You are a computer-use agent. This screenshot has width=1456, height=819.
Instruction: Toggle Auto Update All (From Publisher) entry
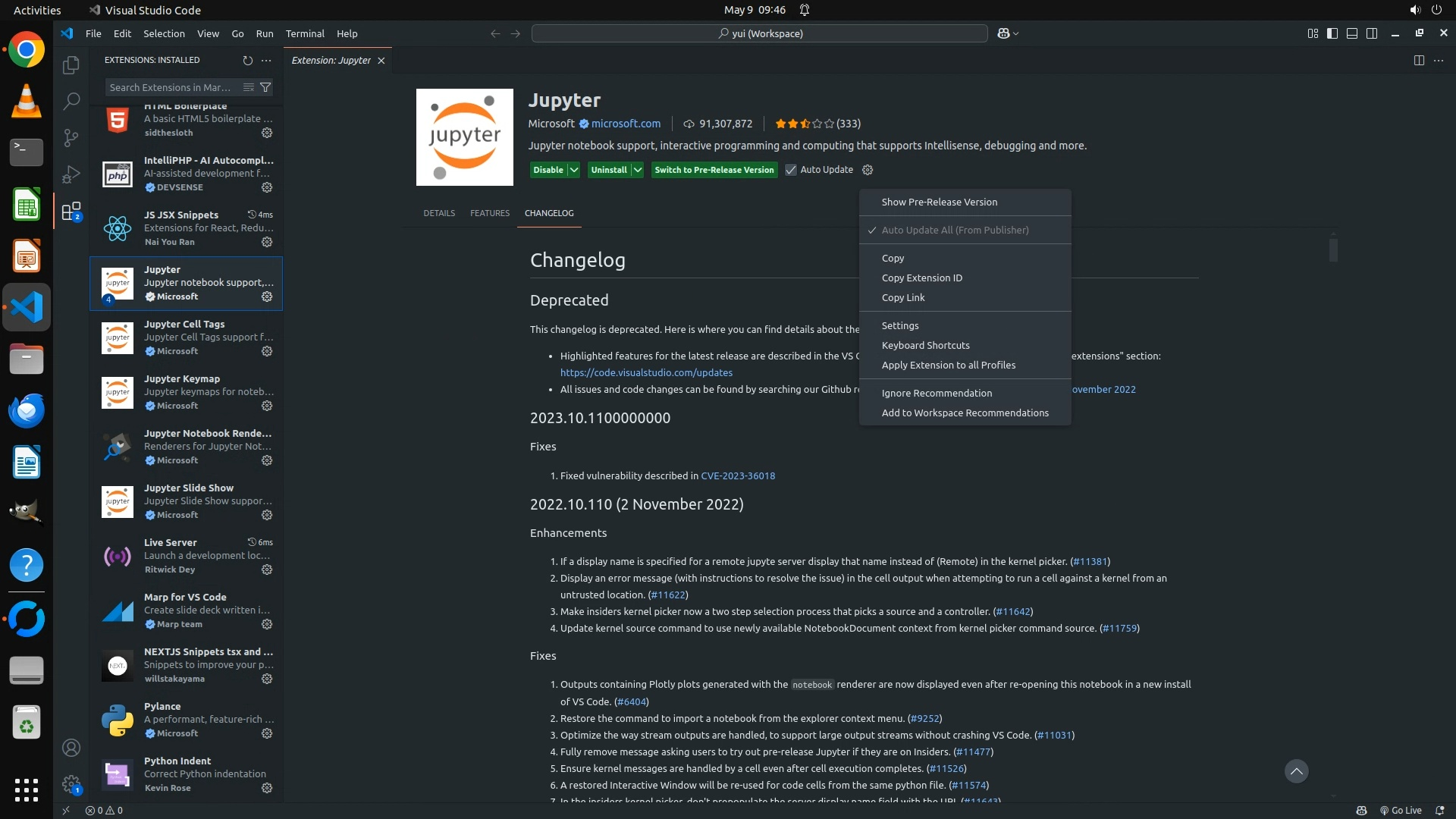coord(955,230)
